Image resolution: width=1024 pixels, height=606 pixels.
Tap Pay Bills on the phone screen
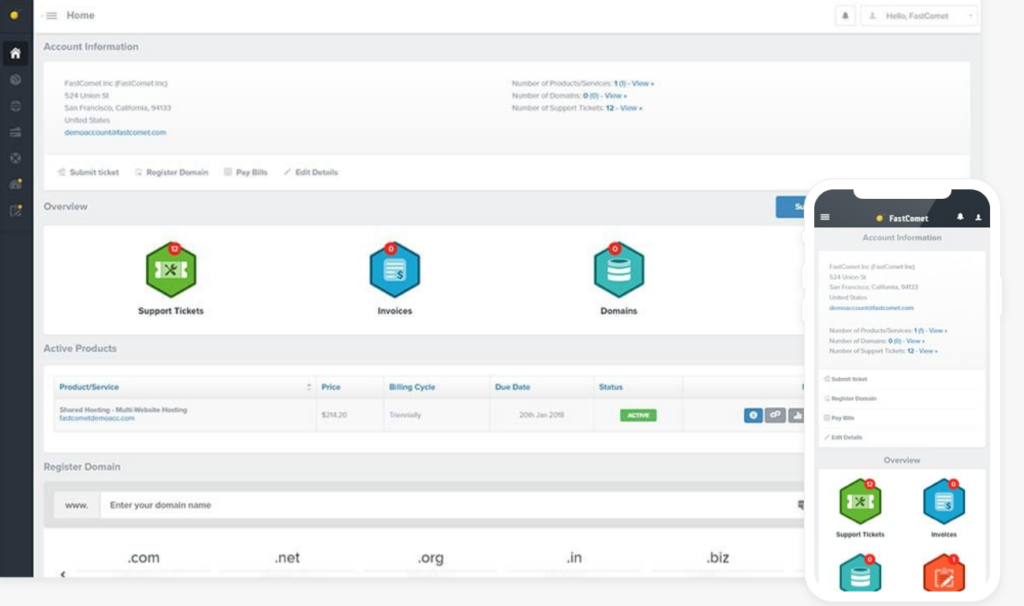click(x=839, y=418)
